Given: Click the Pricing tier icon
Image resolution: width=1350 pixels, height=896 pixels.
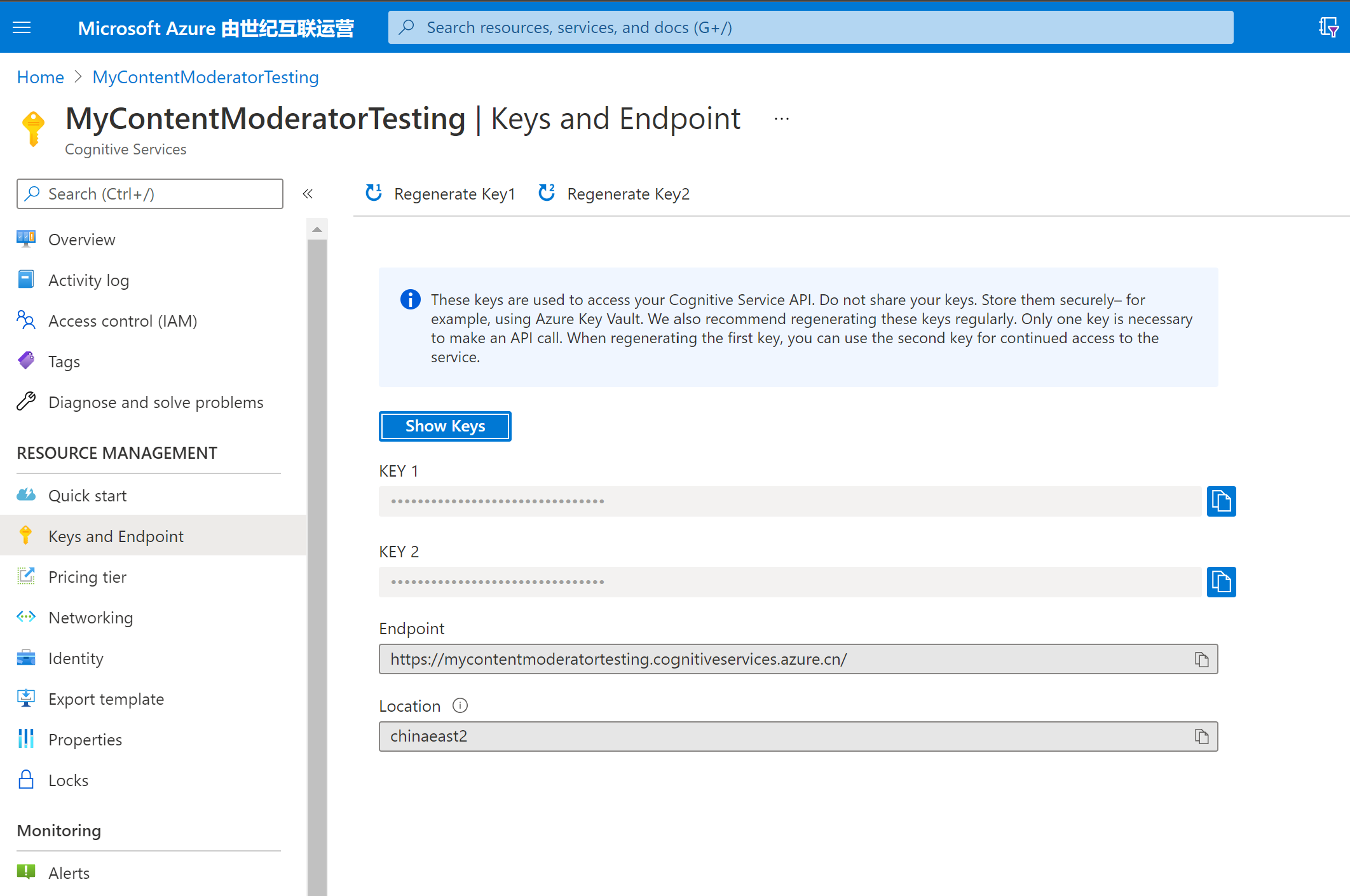Looking at the screenshot, I should coord(26,576).
